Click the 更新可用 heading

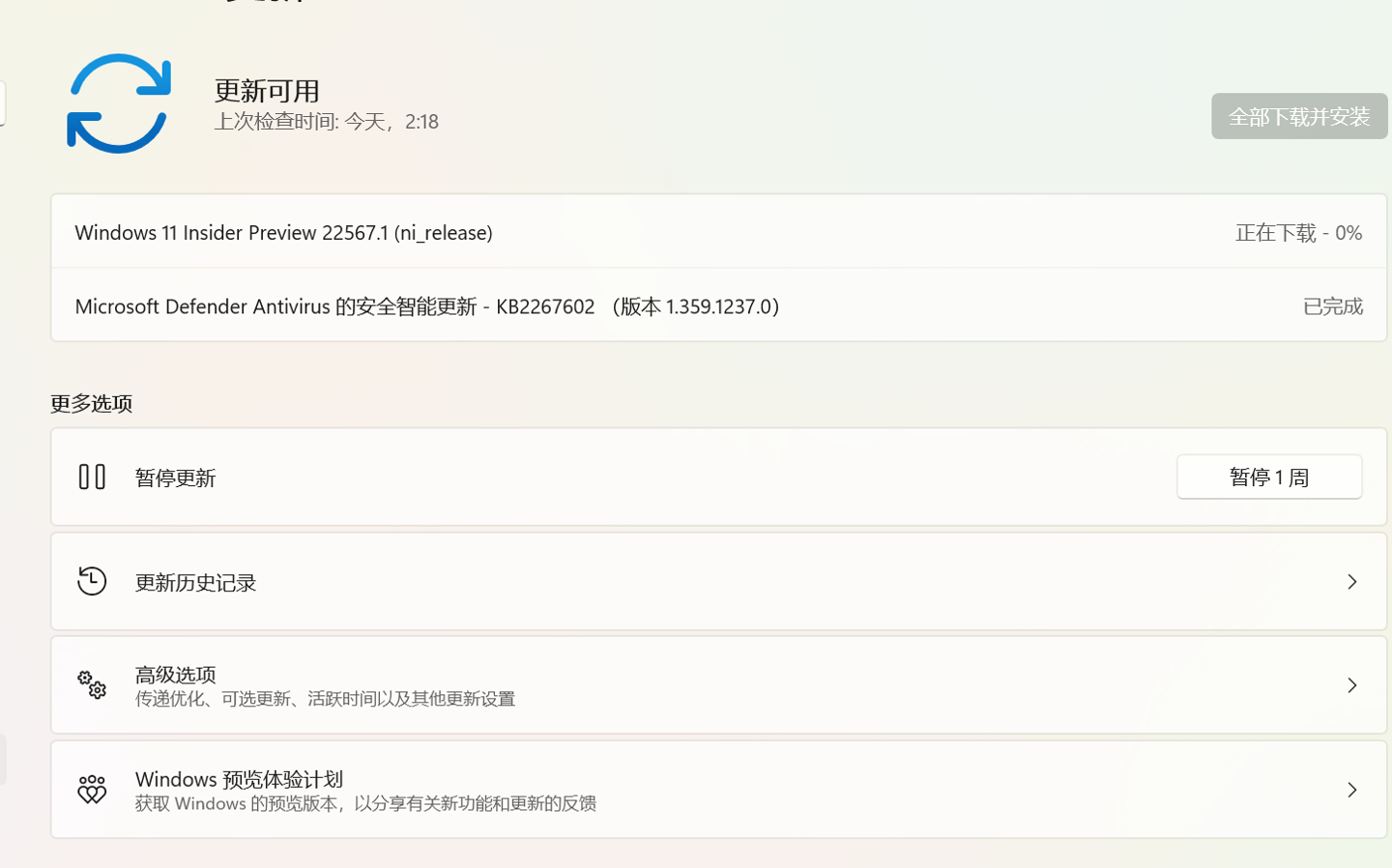coord(267,90)
